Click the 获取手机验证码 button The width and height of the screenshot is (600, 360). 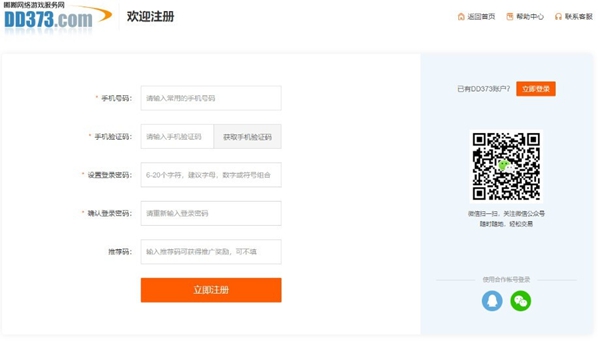[248, 137]
